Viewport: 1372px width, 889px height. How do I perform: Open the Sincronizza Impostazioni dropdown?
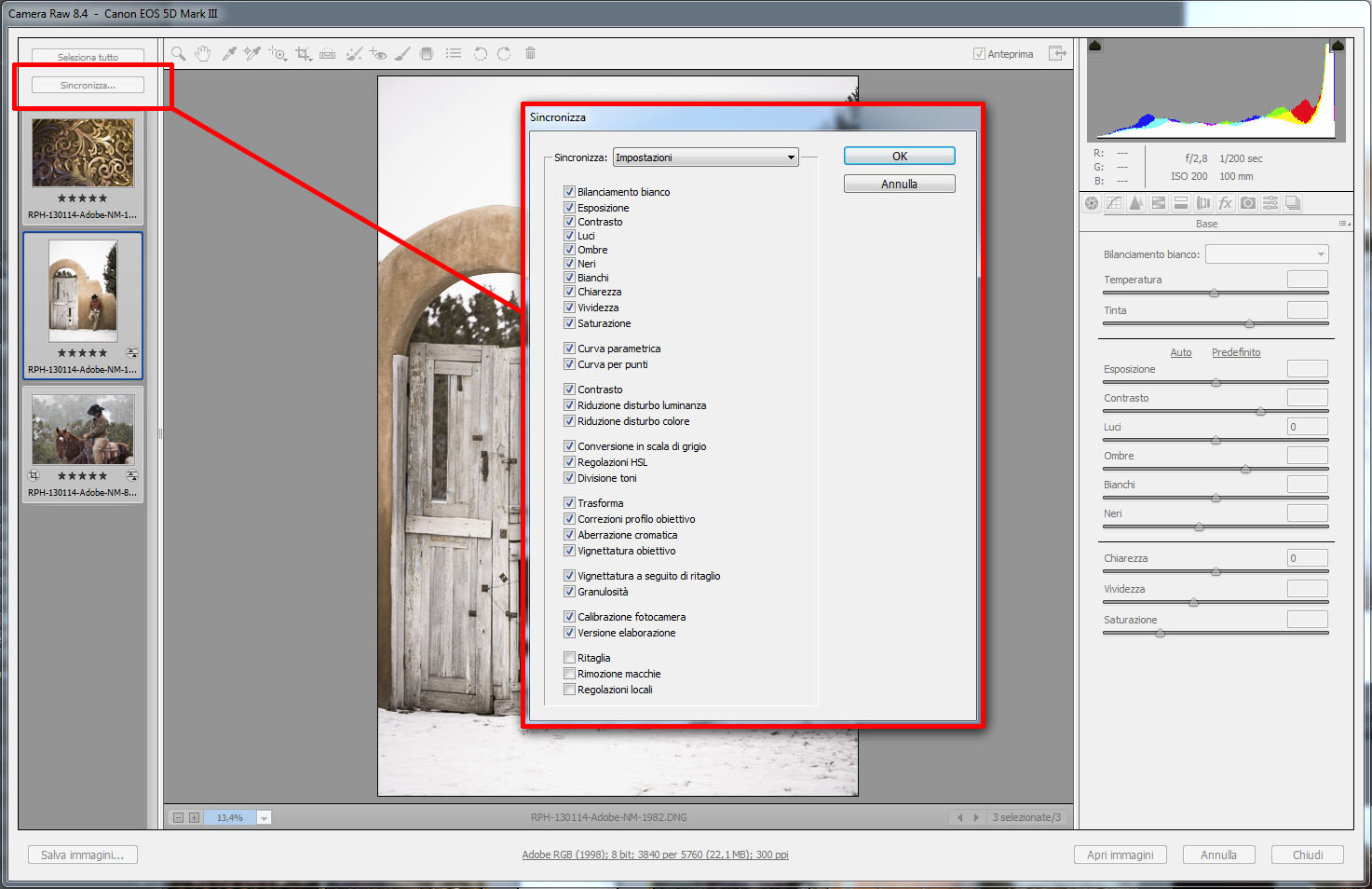tap(705, 157)
